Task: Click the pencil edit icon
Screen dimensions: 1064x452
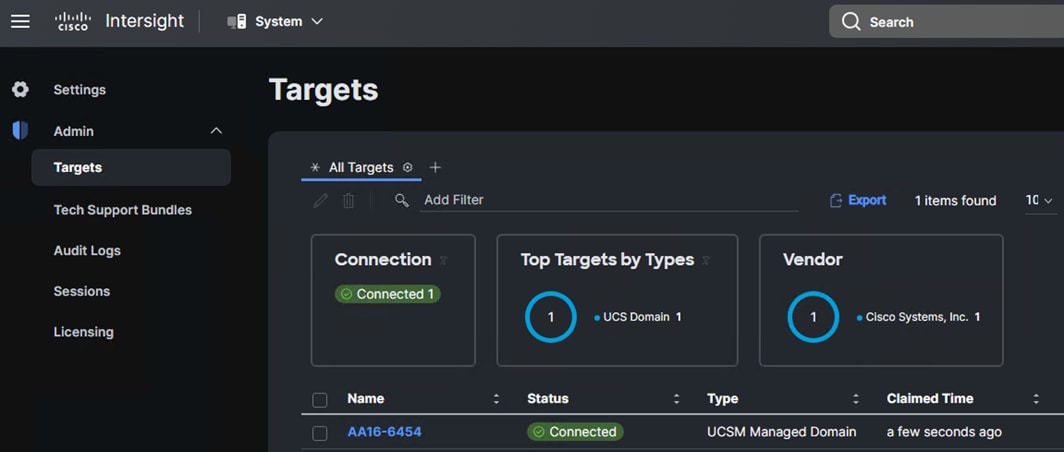Action: [x=320, y=200]
